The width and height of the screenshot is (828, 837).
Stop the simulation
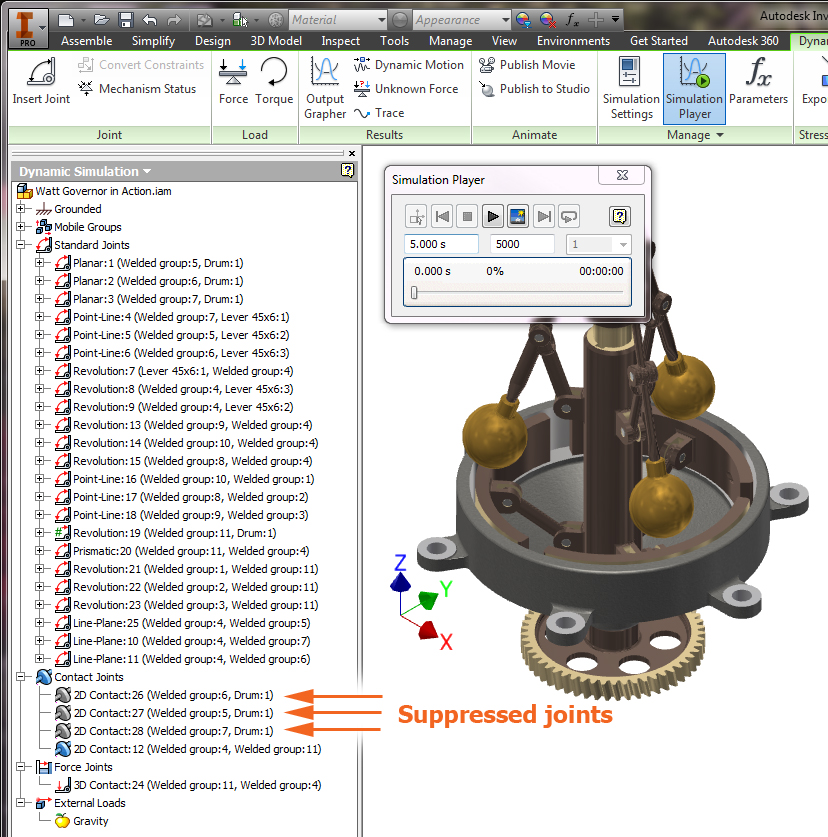point(467,216)
